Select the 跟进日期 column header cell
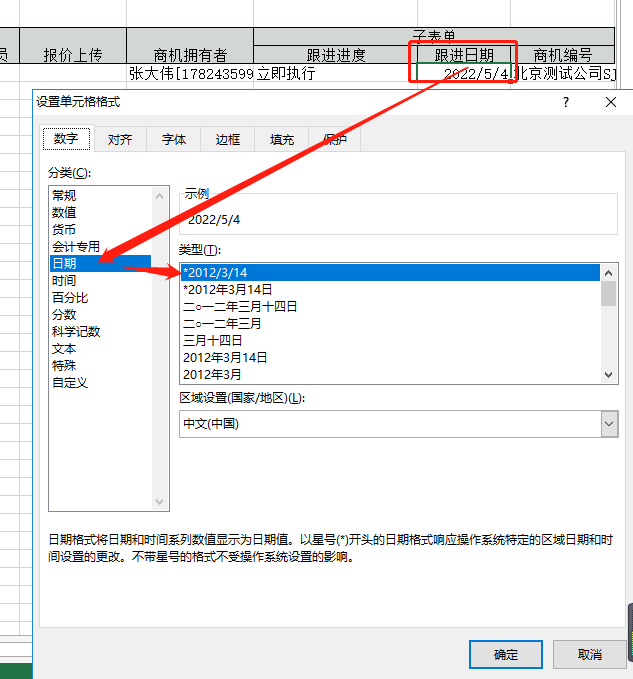 (464, 55)
